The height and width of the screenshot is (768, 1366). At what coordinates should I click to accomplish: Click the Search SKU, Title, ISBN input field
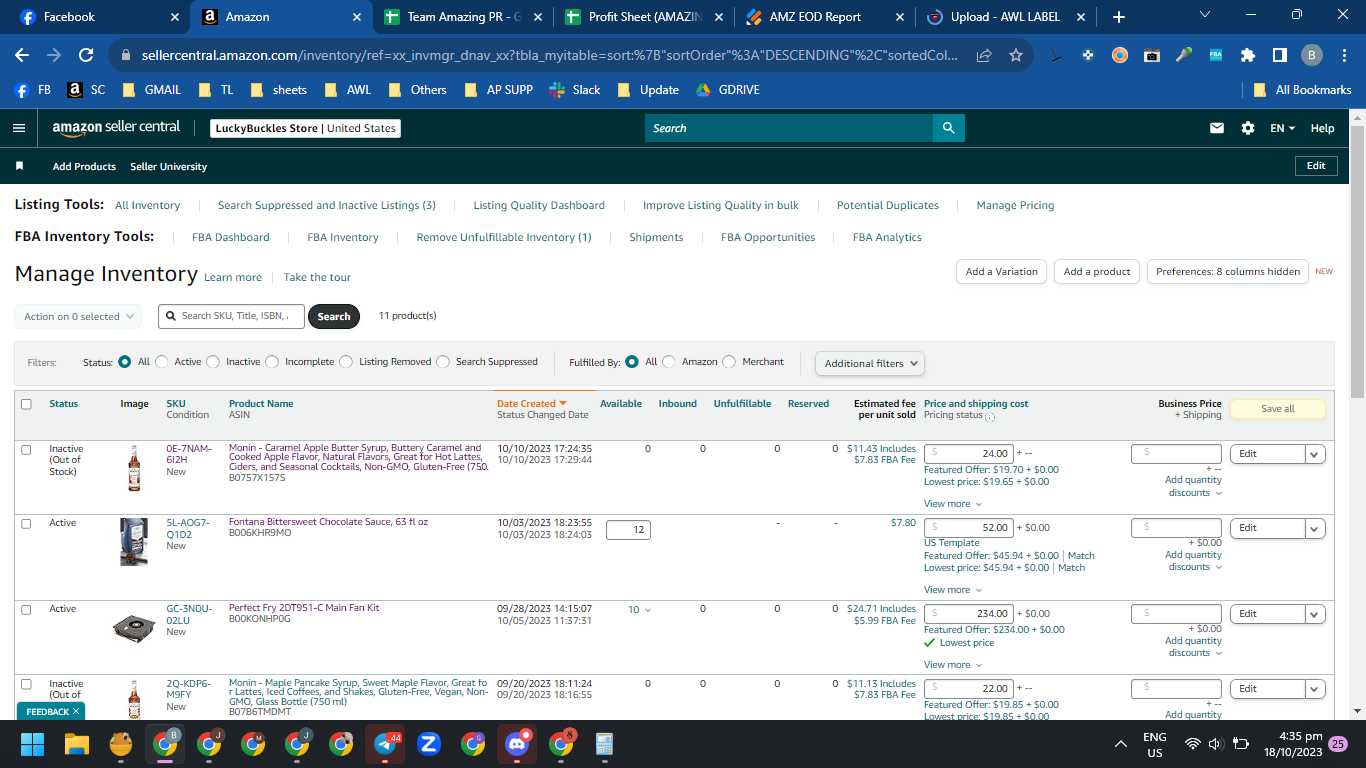(232, 316)
